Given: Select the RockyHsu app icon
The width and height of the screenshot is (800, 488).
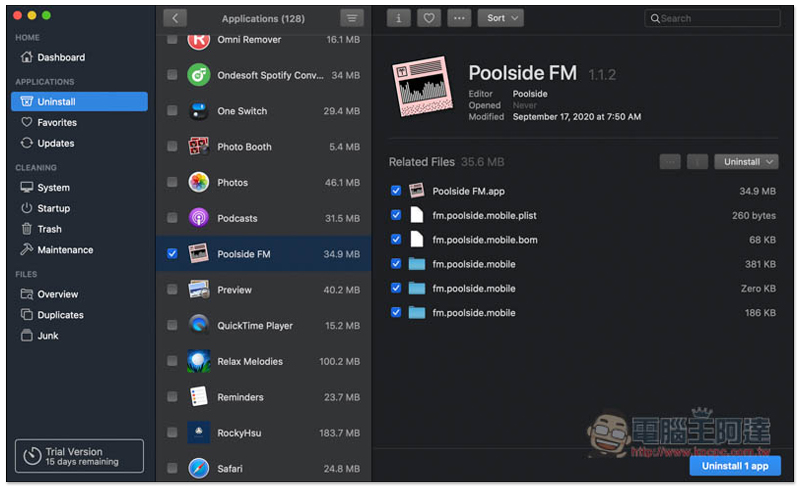Looking at the screenshot, I should (x=198, y=432).
